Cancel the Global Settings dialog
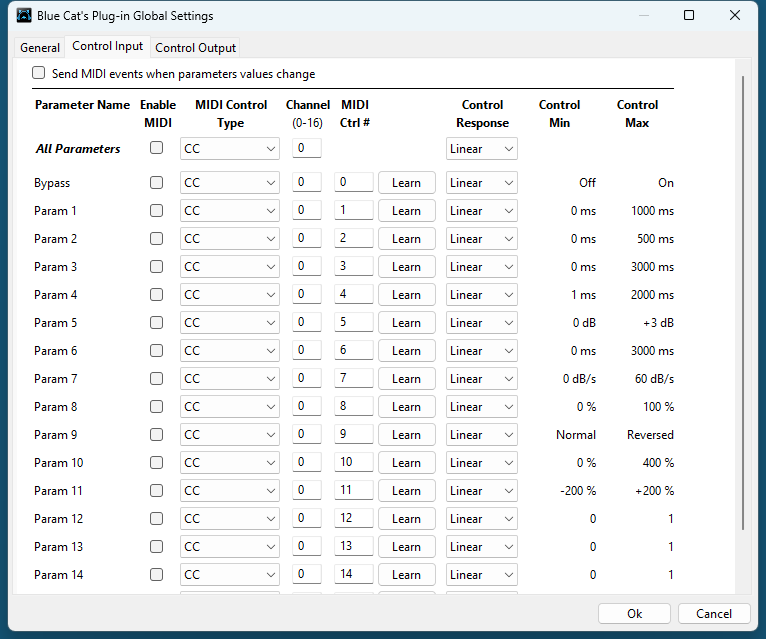This screenshot has width=766, height=639. click(713, 614)
